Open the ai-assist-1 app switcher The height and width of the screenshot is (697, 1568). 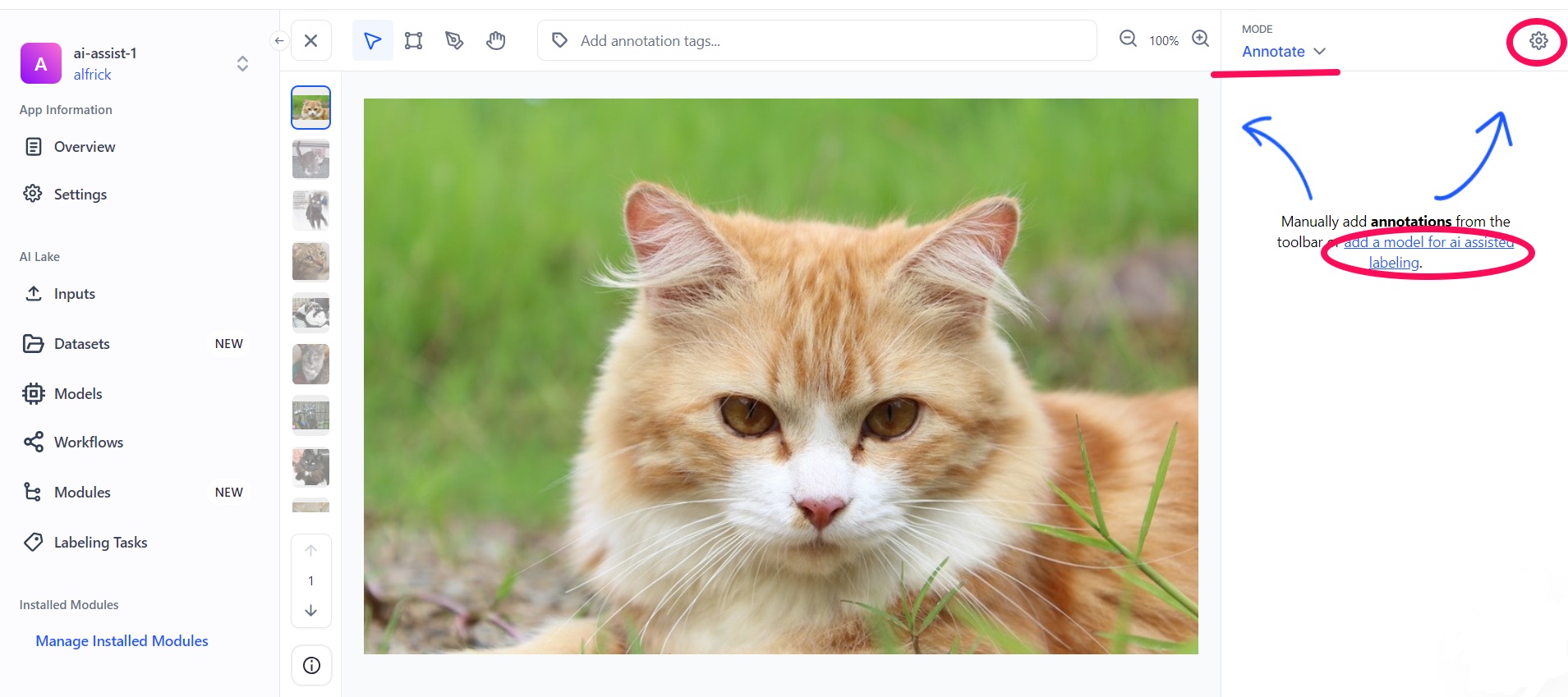242,64
